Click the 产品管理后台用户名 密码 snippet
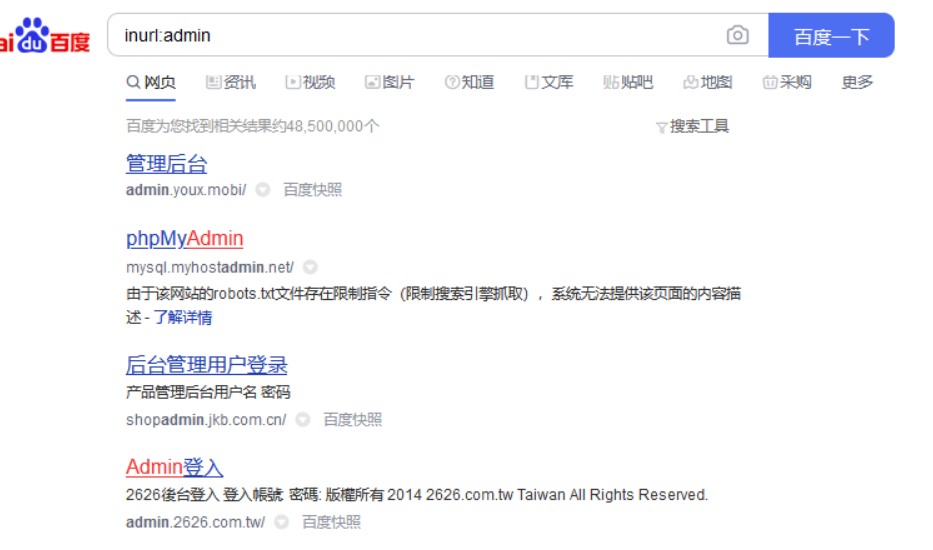The width and height of the screenshot is (933, 550). (208, 392)
